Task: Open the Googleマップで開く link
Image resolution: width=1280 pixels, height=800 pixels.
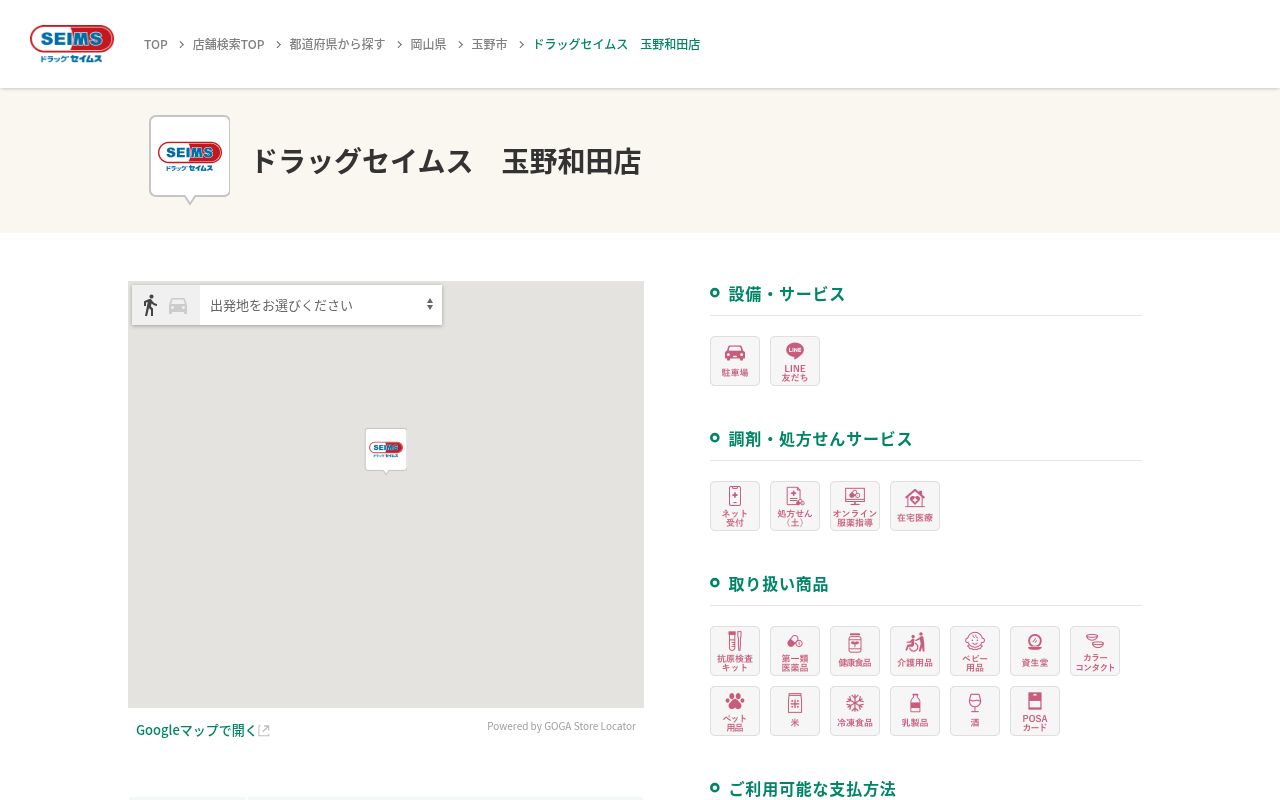Action: [x=203, y=730]
